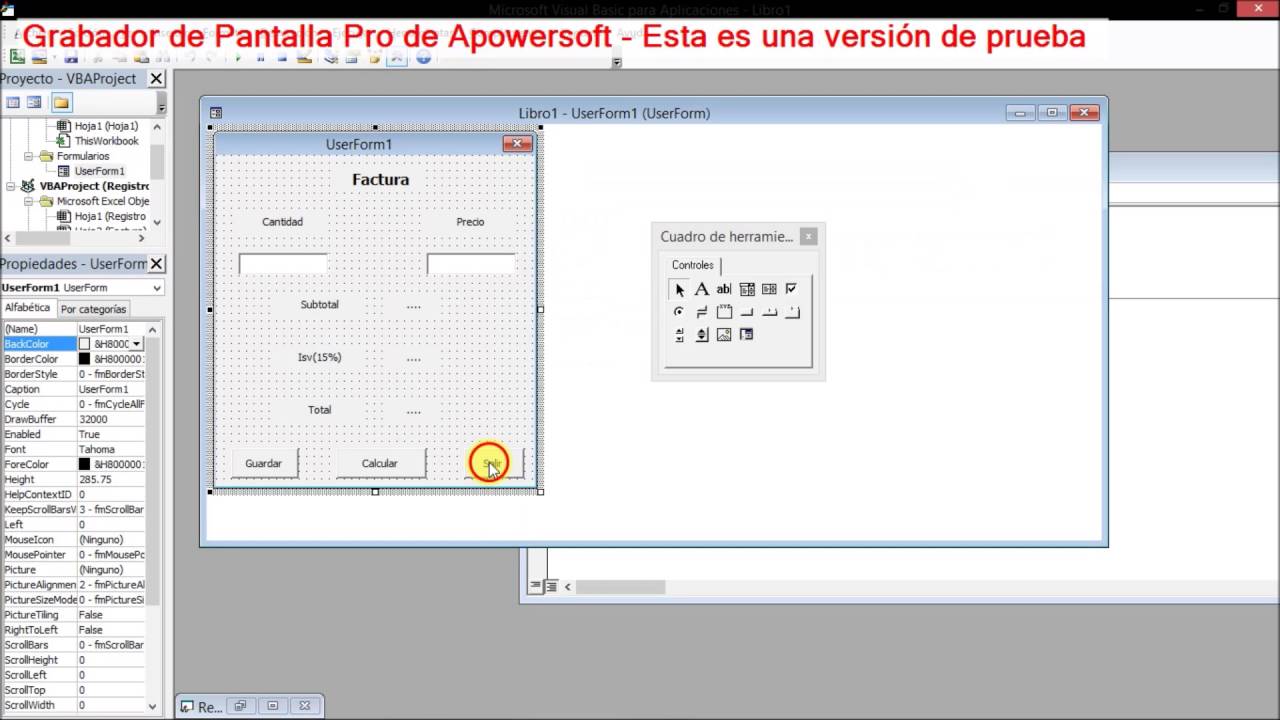Screen dimensions: 1280x720
Task: Select the TabStrip control in toolbox
Action: [x=769, y=312]
